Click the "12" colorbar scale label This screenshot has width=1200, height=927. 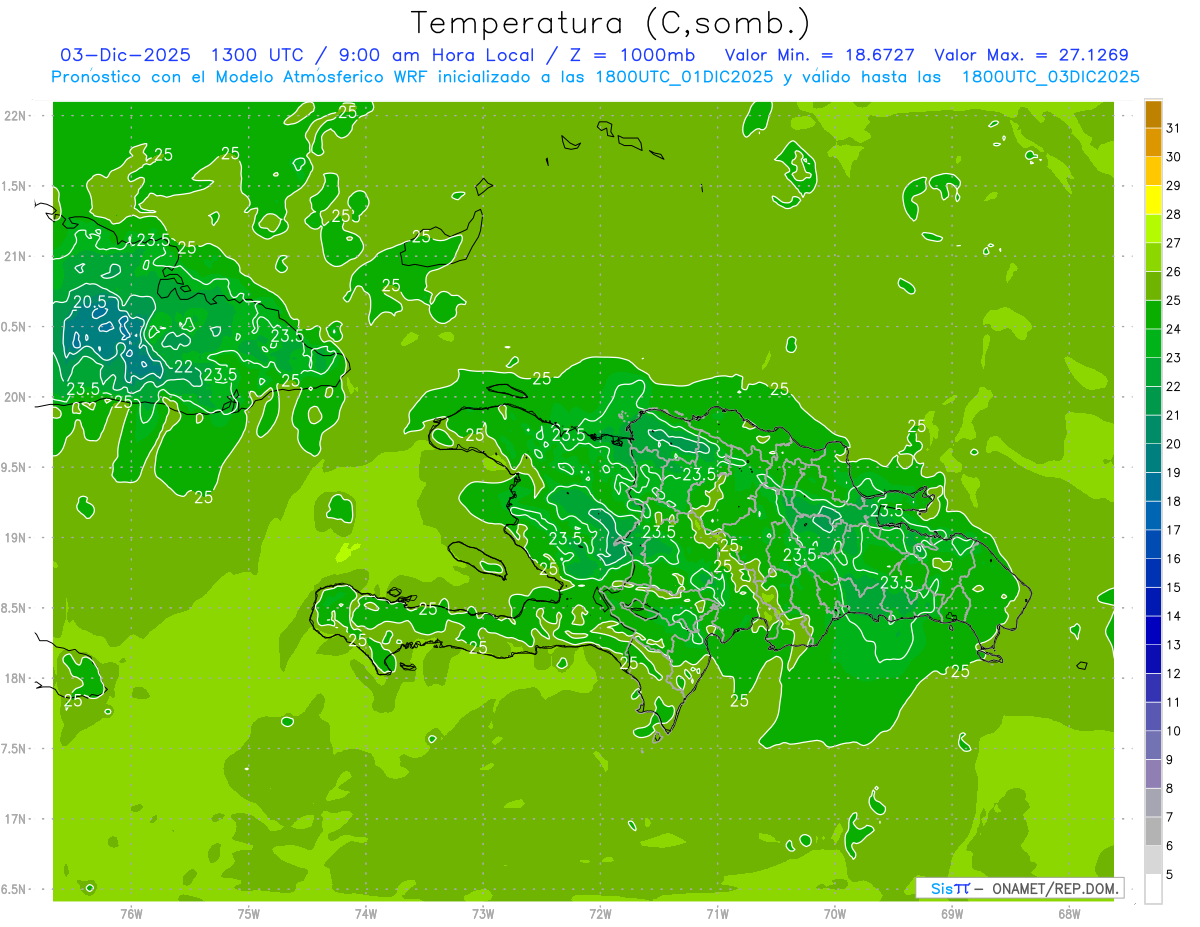pos(1174,674)
